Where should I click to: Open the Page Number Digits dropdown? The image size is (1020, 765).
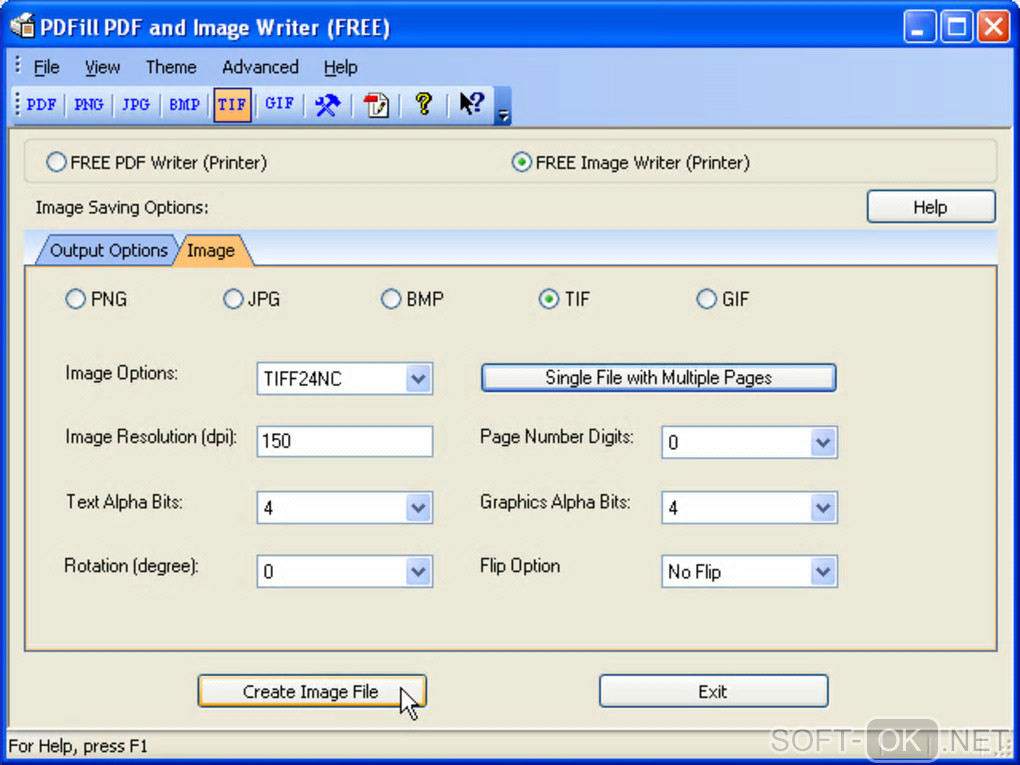click(824, 442)
